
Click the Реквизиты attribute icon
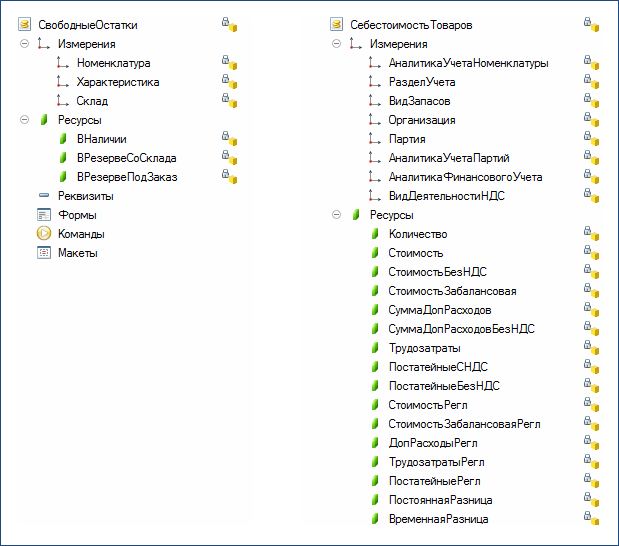click(x=44, y=196)
